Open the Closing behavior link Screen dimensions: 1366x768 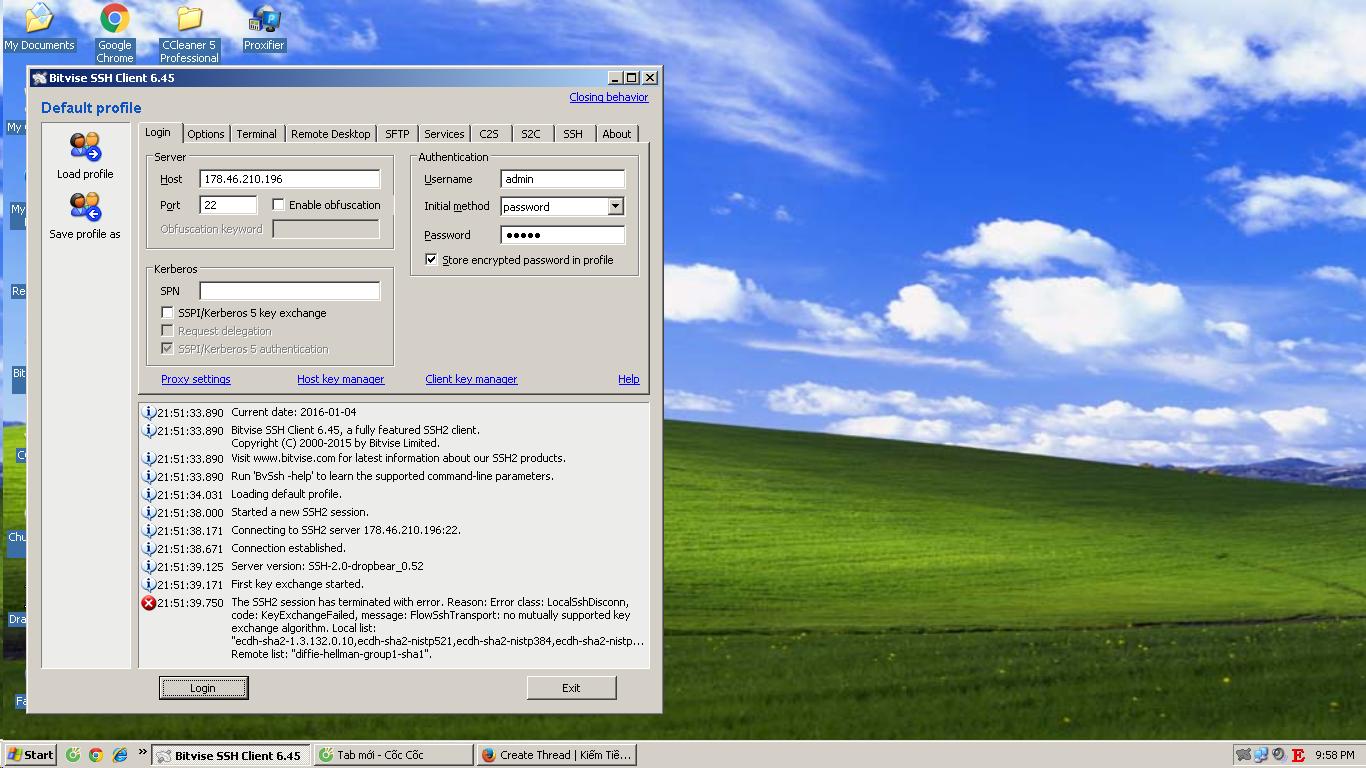[609, 97]
